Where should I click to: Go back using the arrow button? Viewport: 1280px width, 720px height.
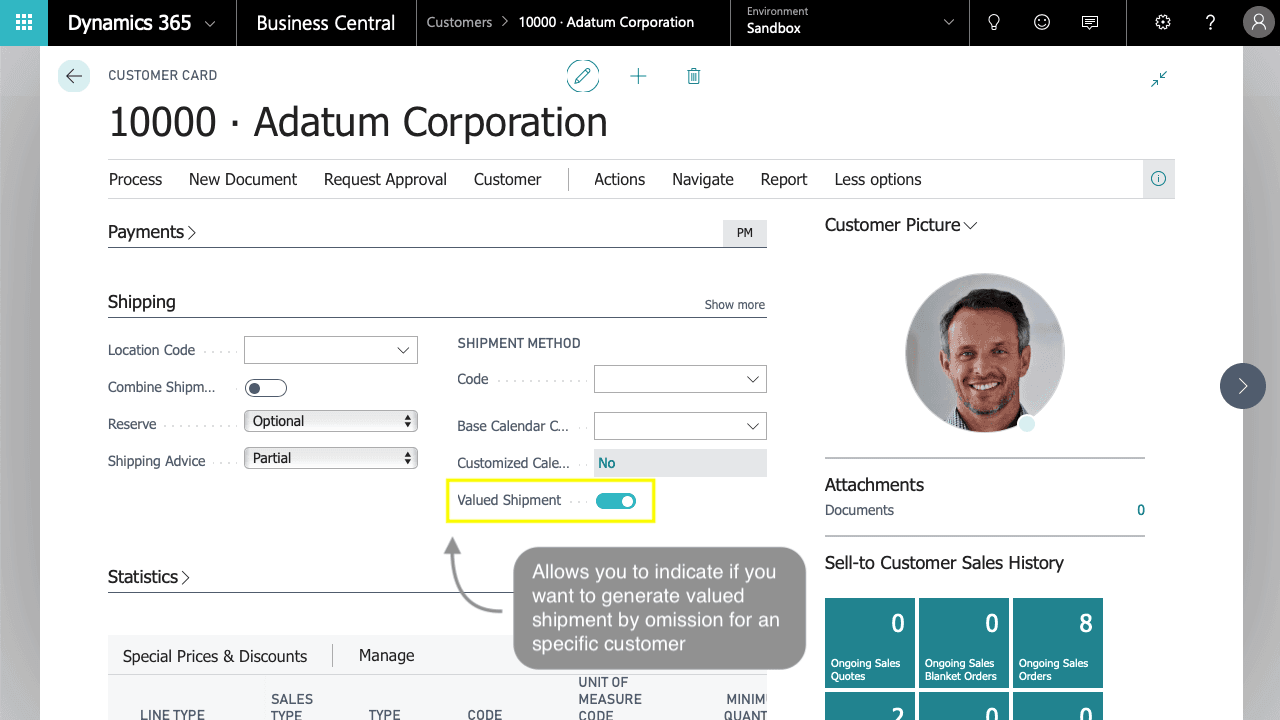(x=74, y=76)
